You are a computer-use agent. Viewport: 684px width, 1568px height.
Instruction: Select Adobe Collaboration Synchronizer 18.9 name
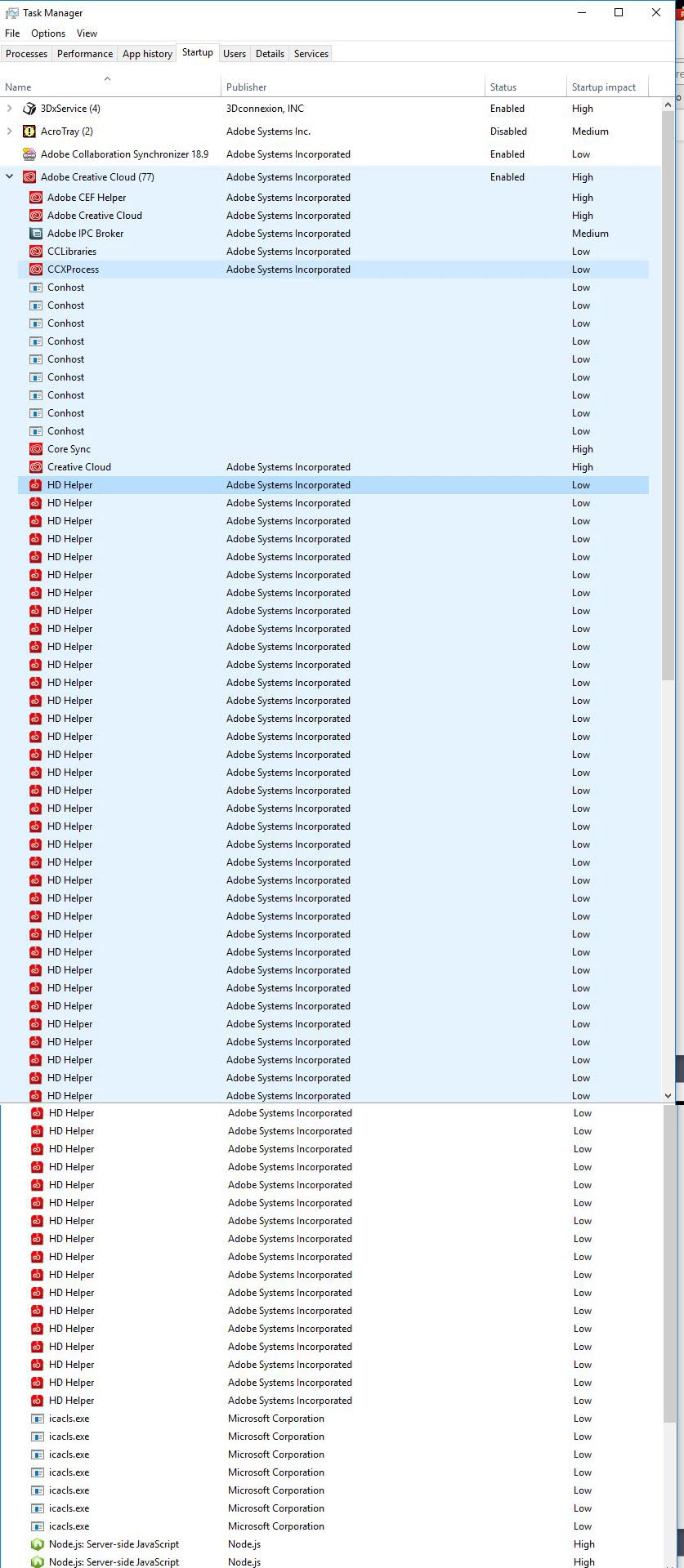124,154
